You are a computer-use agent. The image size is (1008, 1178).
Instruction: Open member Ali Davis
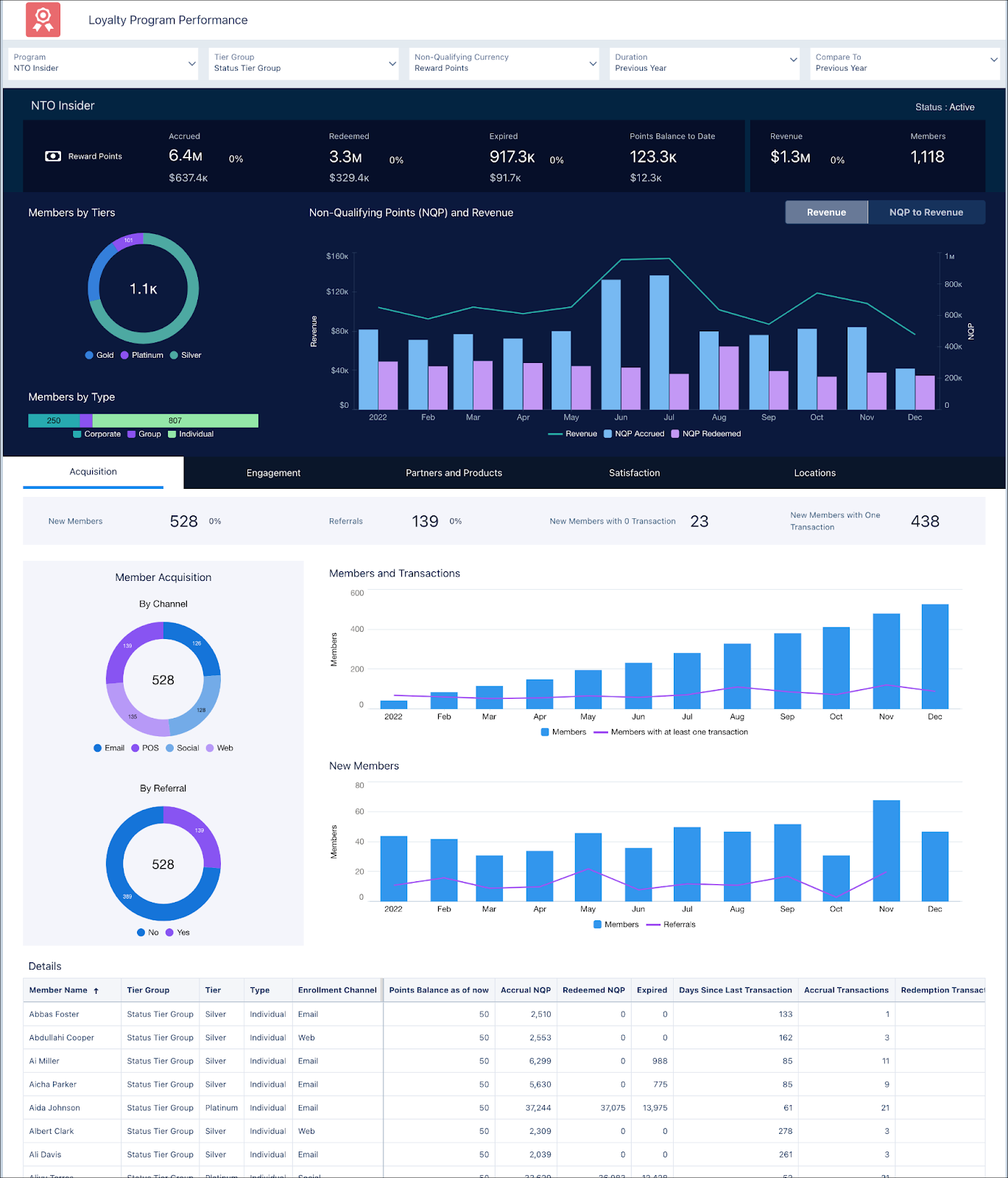click(x=45, y=1155)
